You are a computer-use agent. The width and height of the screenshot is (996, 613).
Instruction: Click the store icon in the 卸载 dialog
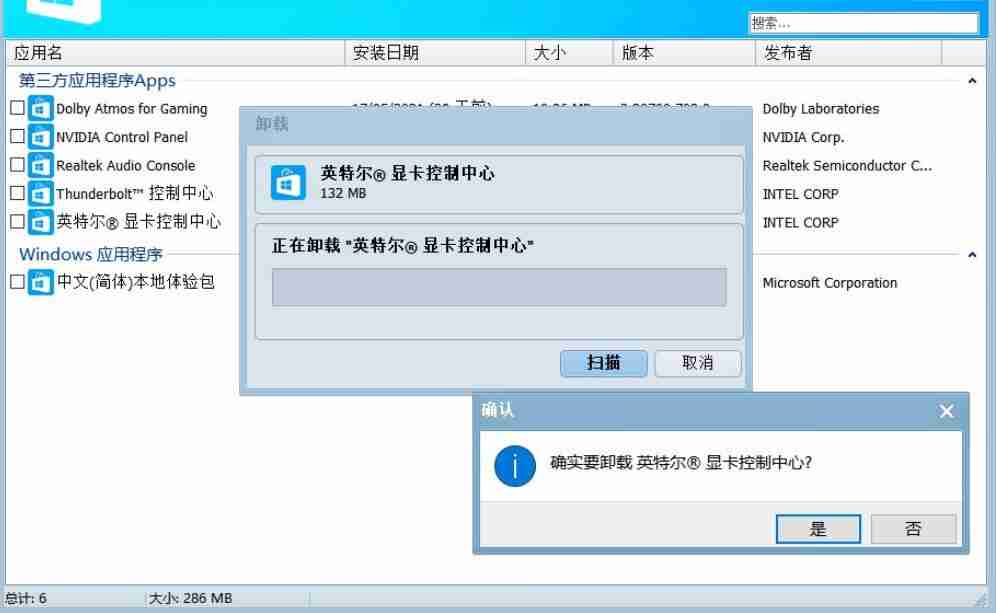288,182
